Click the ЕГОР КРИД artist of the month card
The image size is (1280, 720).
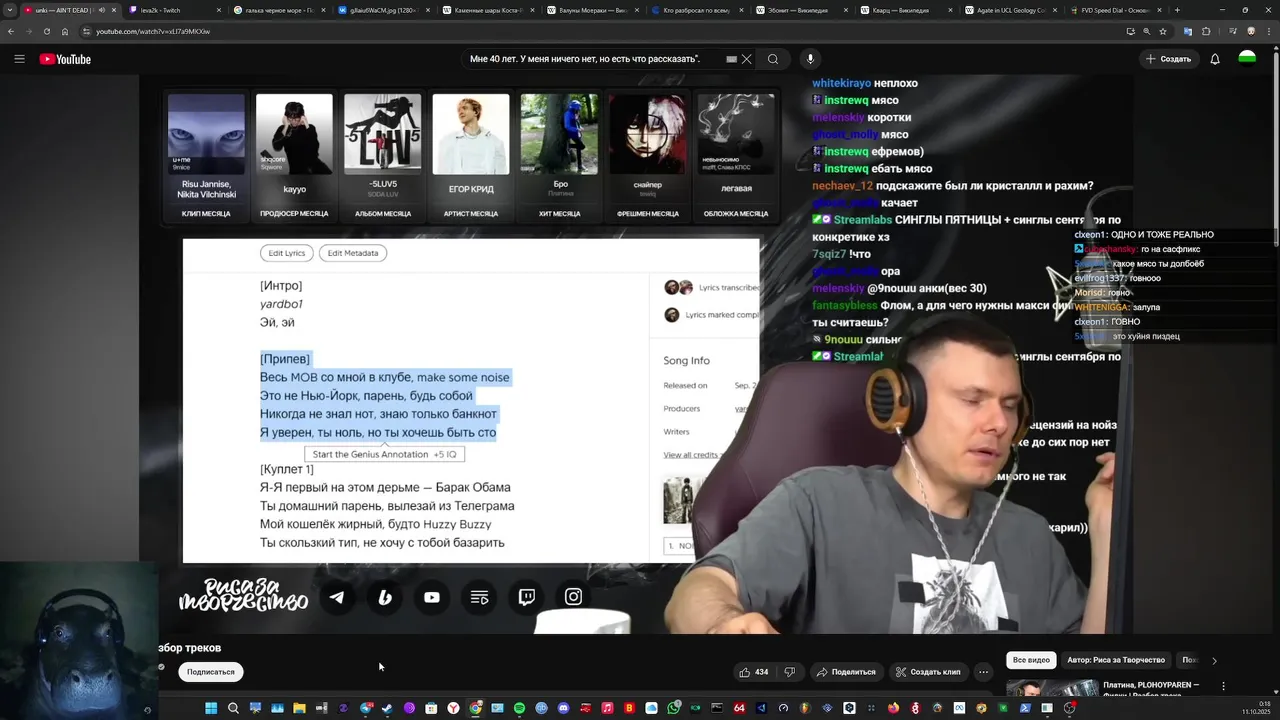tap(471, 157)
